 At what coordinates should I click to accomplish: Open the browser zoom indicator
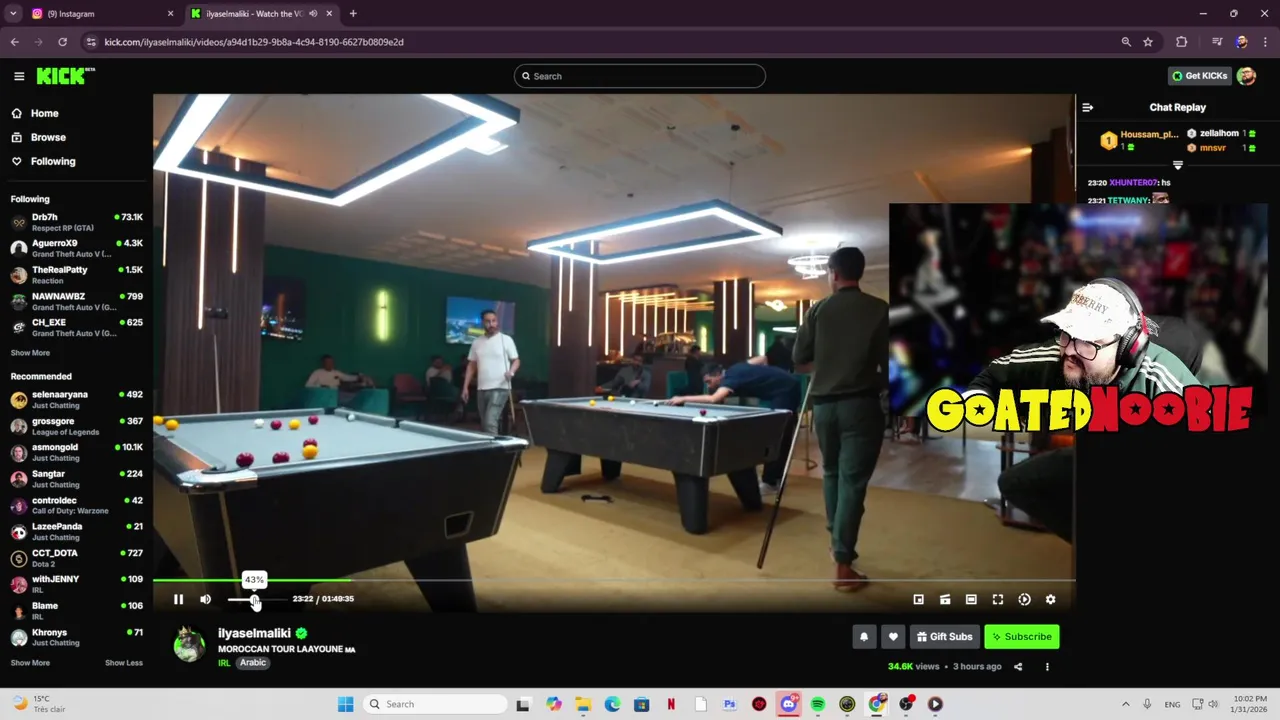click(x=1126, y=42)
